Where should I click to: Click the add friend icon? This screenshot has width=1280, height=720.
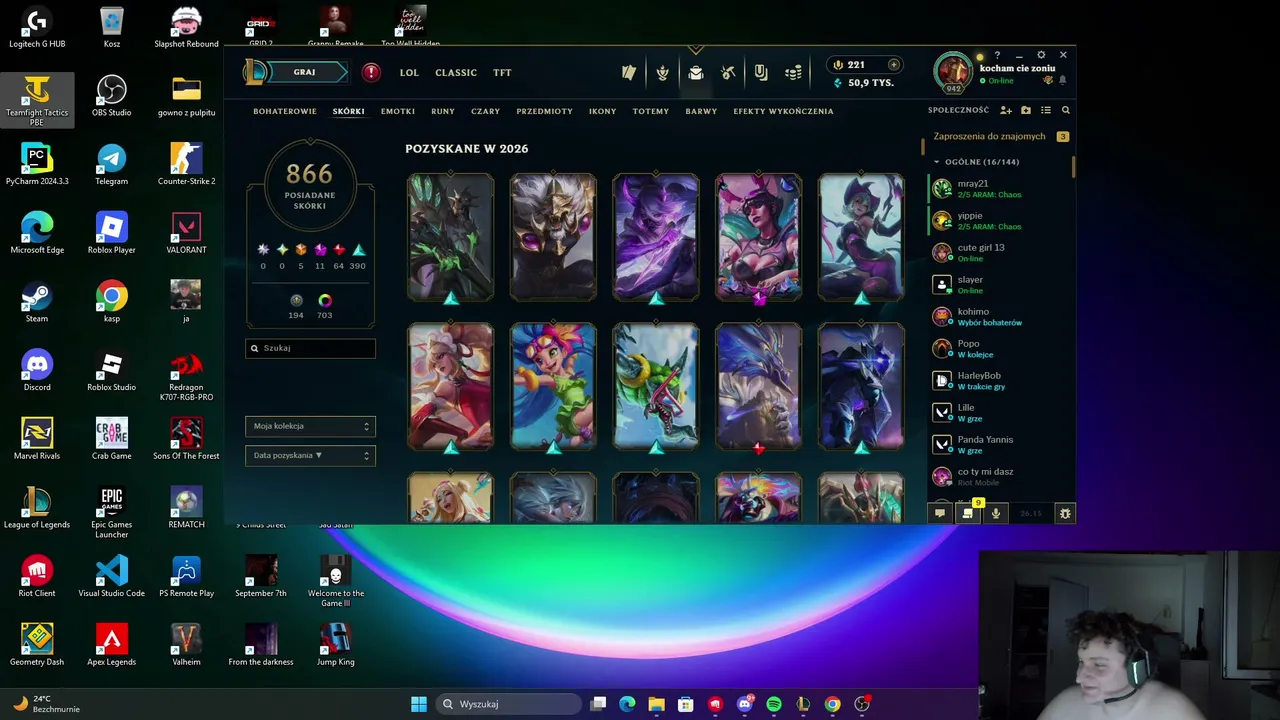point(1006,110)
